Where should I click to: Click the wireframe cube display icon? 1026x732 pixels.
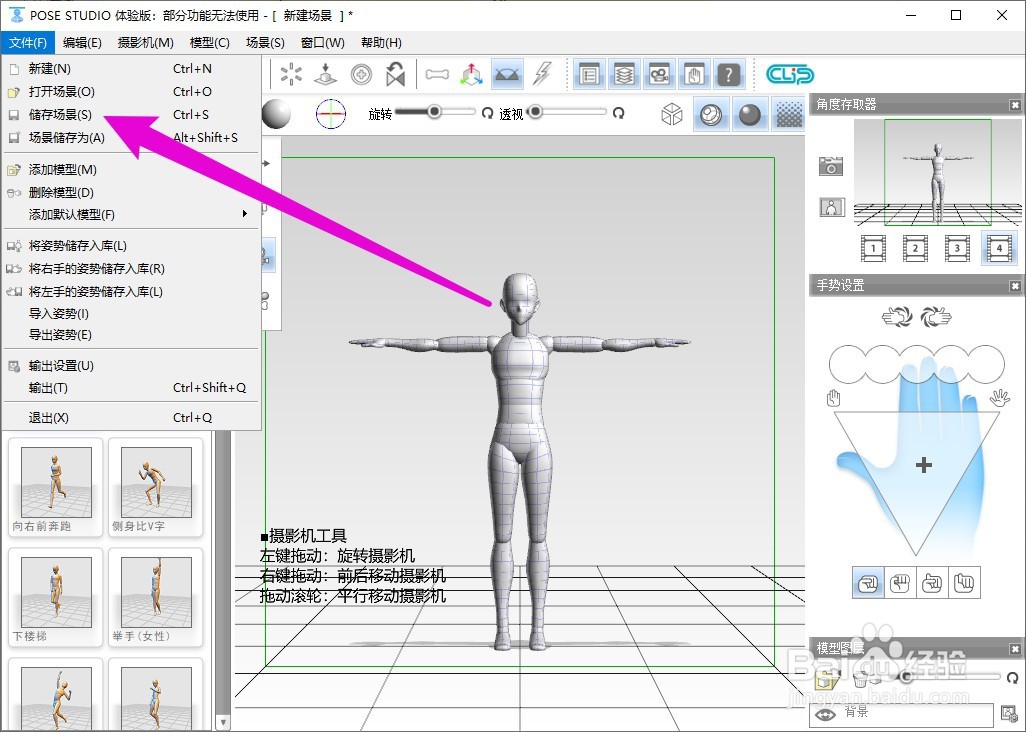pyautogui.click(x=672, y=114)
